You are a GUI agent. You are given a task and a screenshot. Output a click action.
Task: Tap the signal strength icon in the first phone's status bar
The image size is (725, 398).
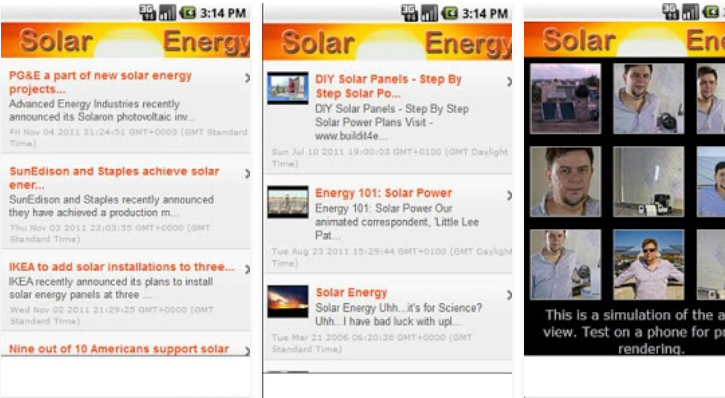point(167,12)
